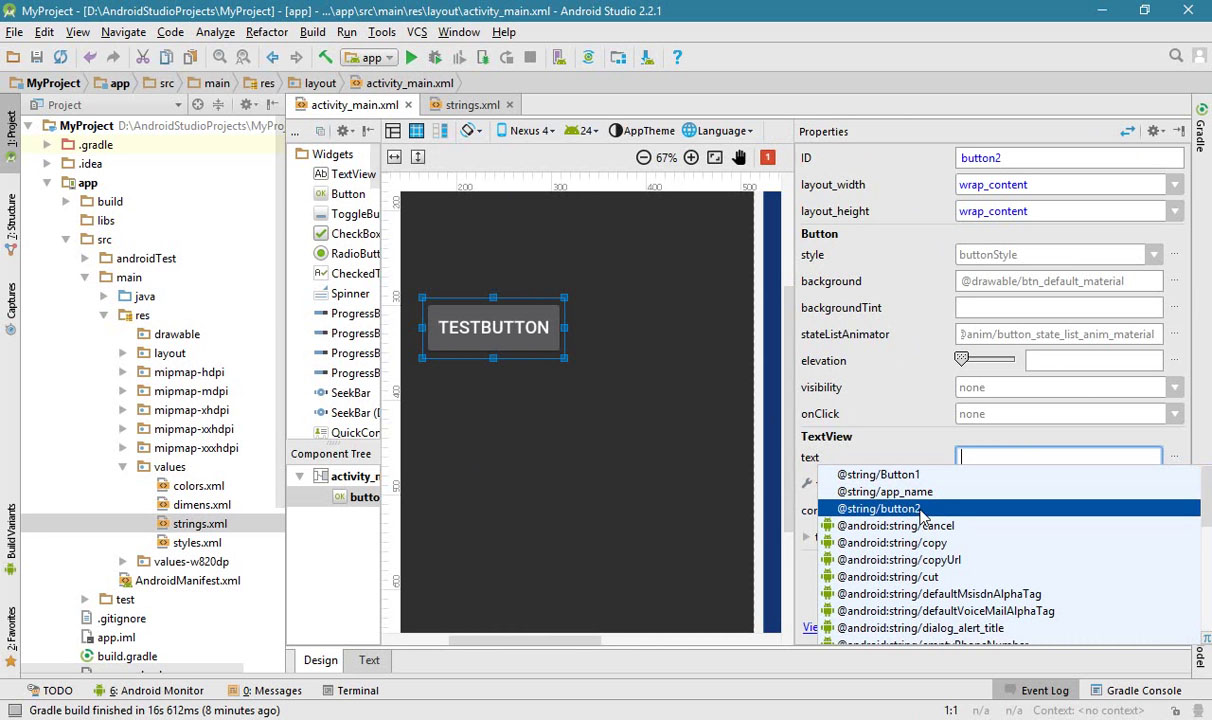The height and width of the screenshot is (720, 1212).
Task: Click the Save All toolbar icon
Action: [37, 57]
